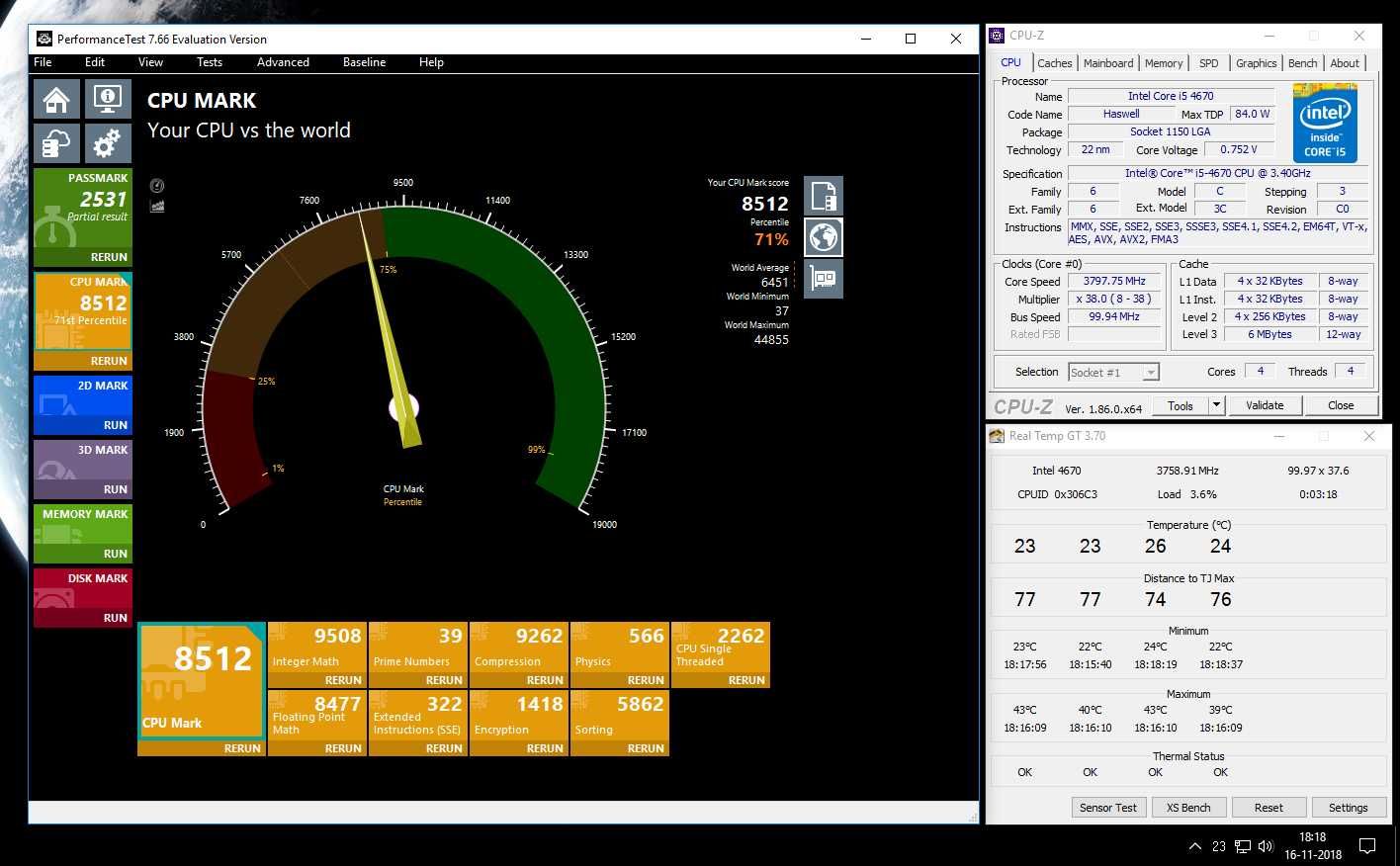Click the Tools button in CPU-Z
This screenshot has height=866, width=1400.
click(1181, 405)
